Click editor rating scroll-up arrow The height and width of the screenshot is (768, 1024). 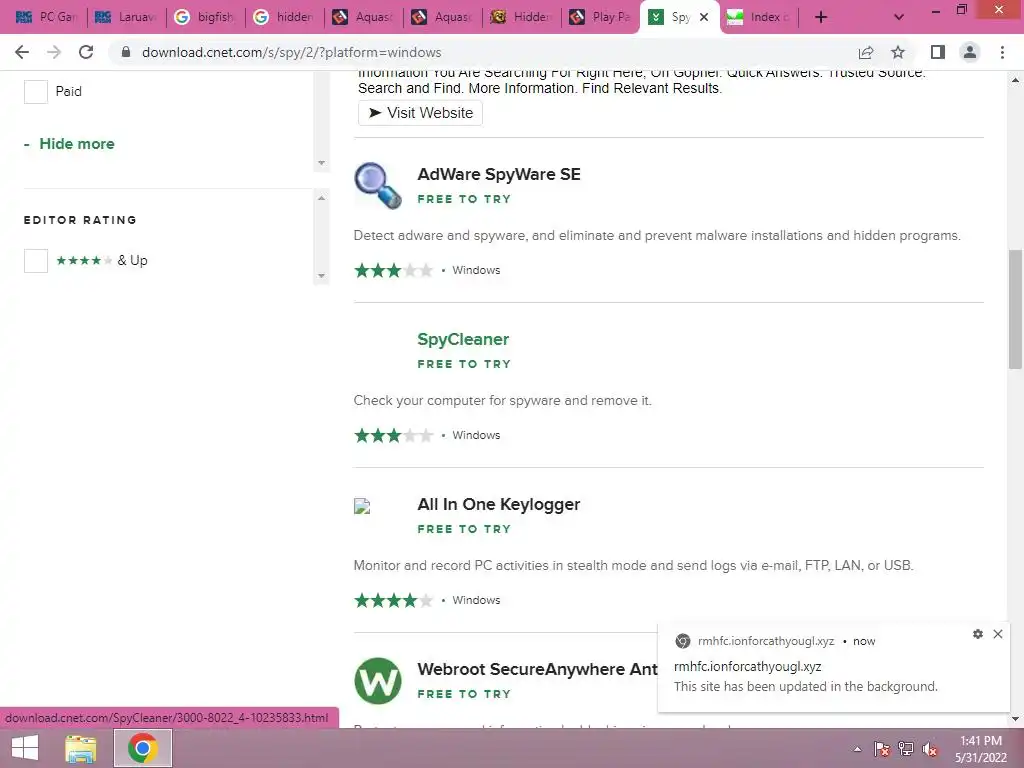click(x=321, y=198)
